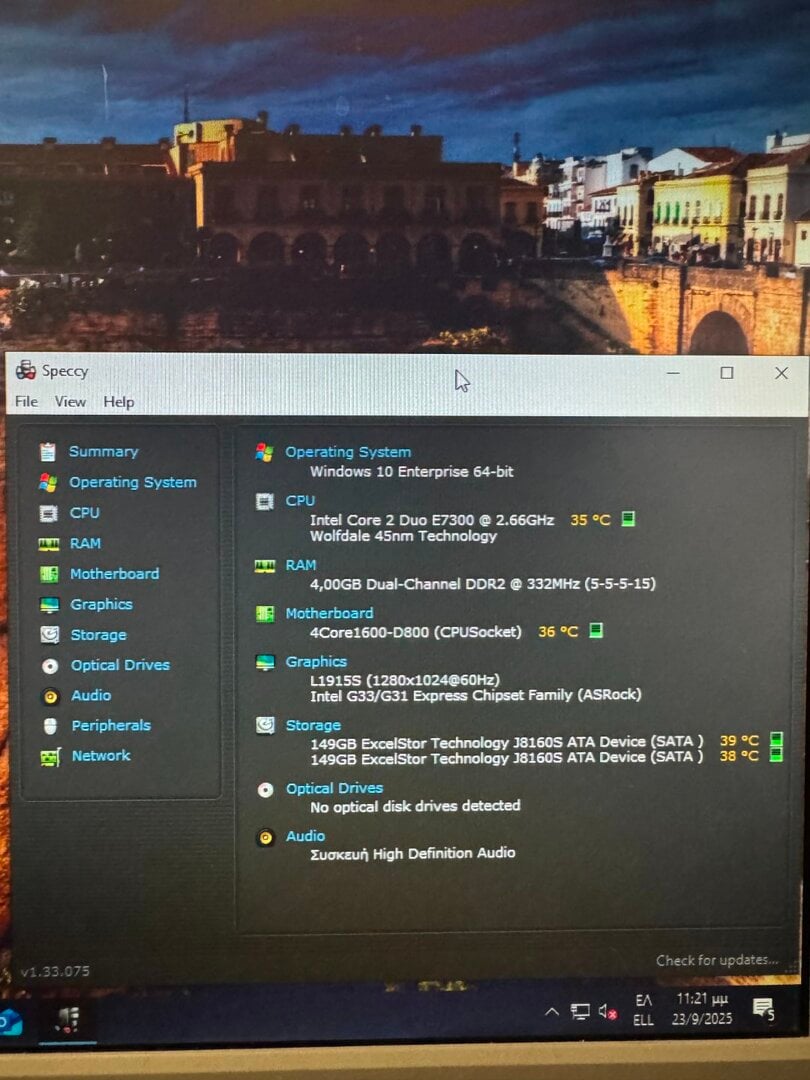
Task: Open Peripherals section in sidebar
Action: coord(111,725)
